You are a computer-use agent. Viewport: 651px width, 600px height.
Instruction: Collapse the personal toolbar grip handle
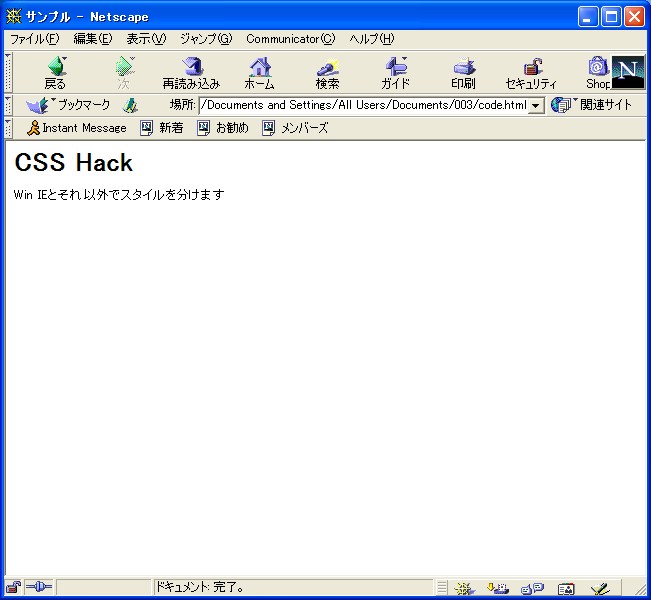click(x=8, y=128)
